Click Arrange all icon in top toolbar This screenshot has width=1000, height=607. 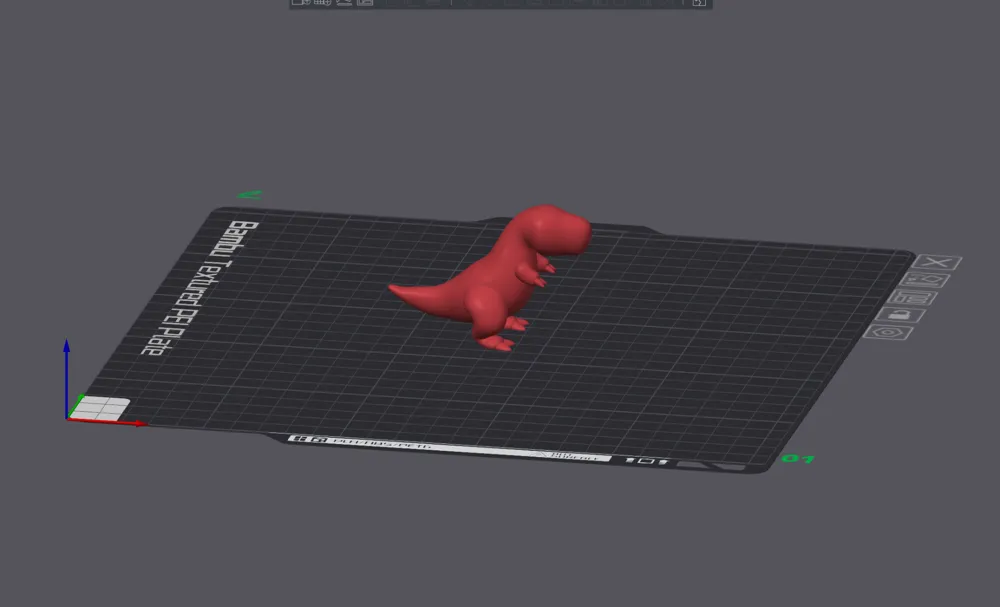[365, 2]
